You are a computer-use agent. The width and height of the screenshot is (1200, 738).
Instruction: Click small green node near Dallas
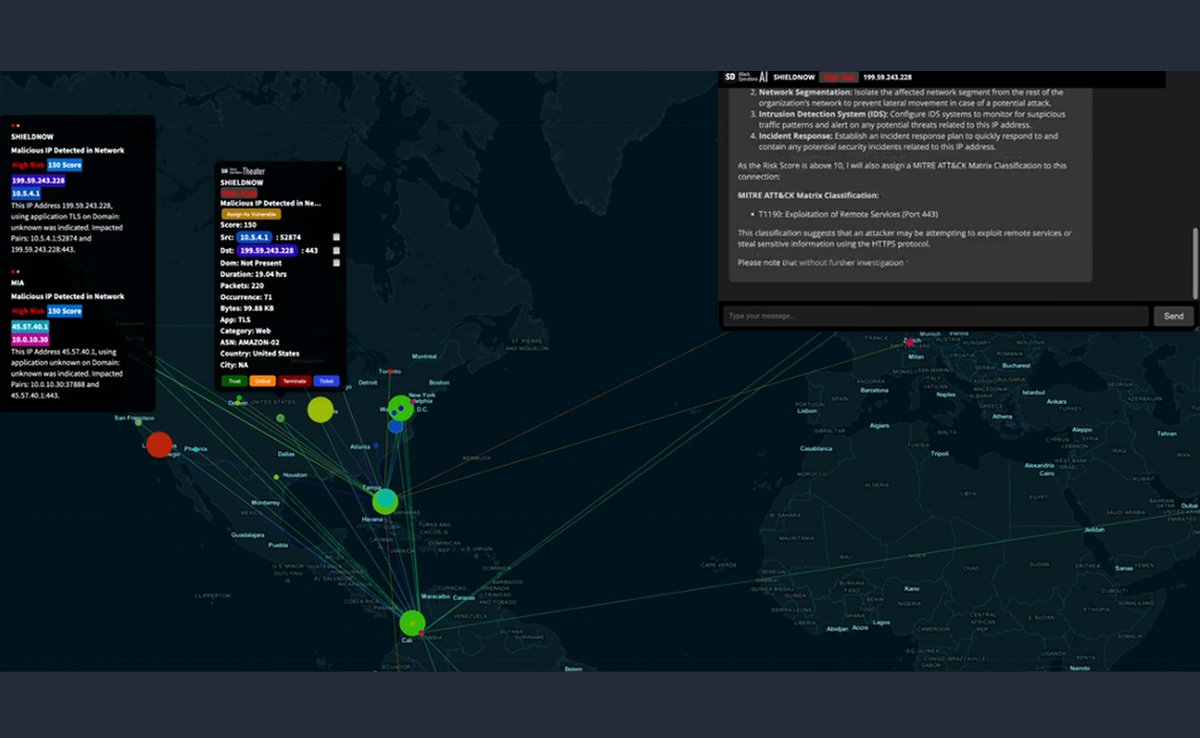pos(280,418)
